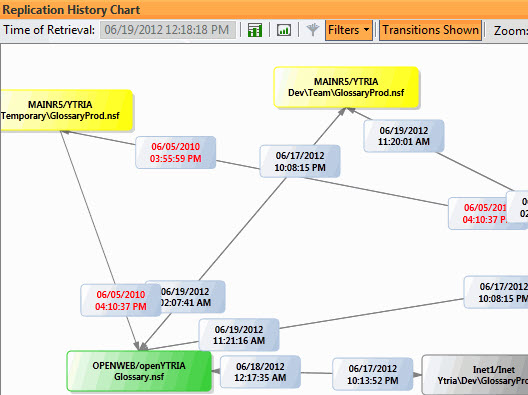Screen dimensions: 528x395
Task: Click the 06/19/2012 11:20:01 AM label
Action: click(404, 136)
